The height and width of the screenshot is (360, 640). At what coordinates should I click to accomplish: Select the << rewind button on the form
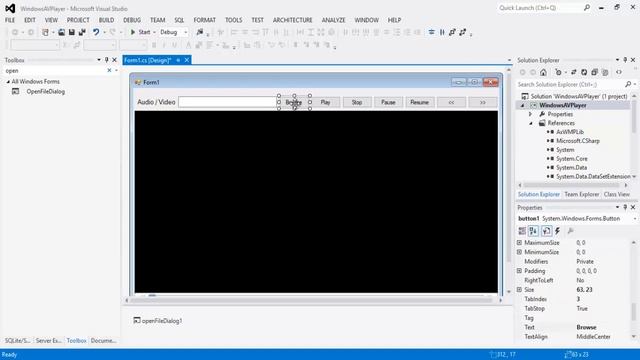click(451, 102)
